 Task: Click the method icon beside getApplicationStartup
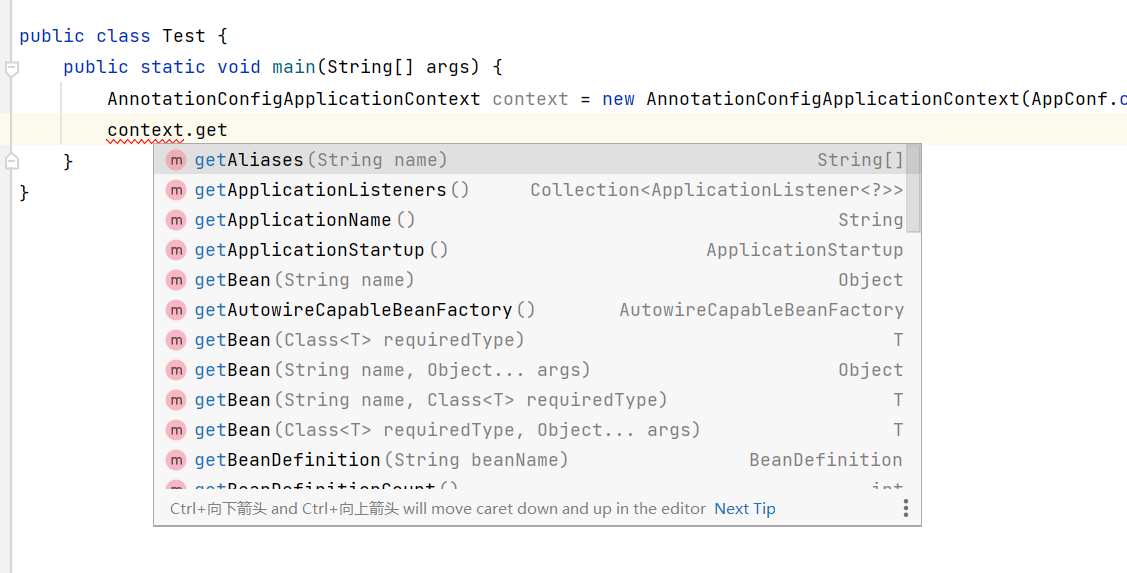pyautogui.click(x=176, y=250)
